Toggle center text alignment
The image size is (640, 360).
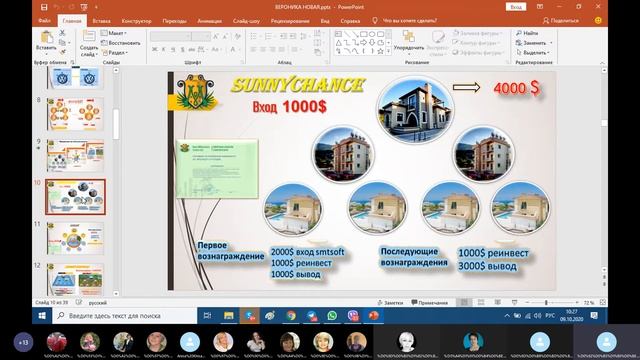pos(262,49)
